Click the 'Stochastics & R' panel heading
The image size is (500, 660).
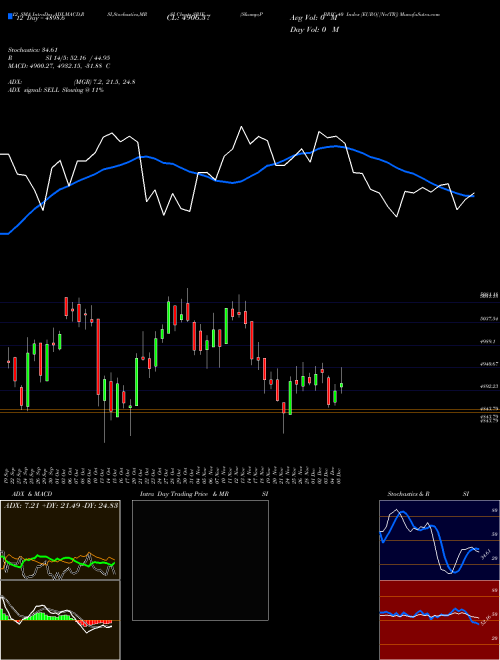[408, 494]
